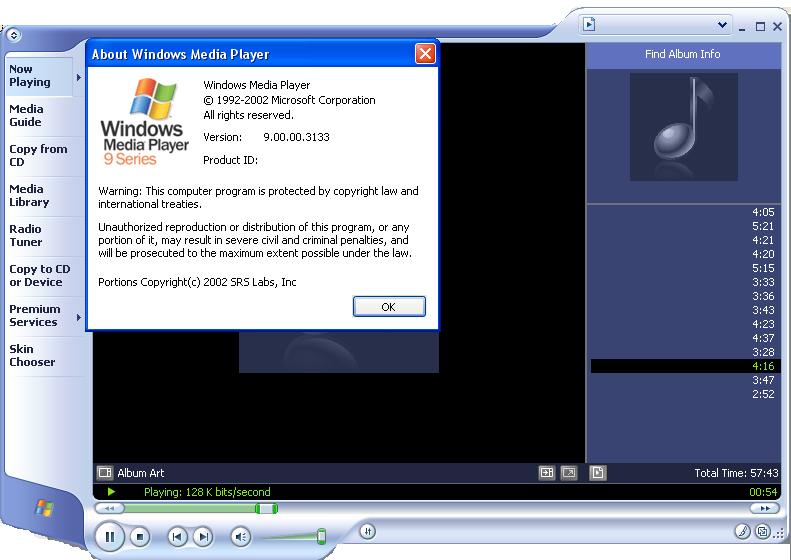
Task: Click the Playing: 128 K bits/second status
Action: coord(207,492)
